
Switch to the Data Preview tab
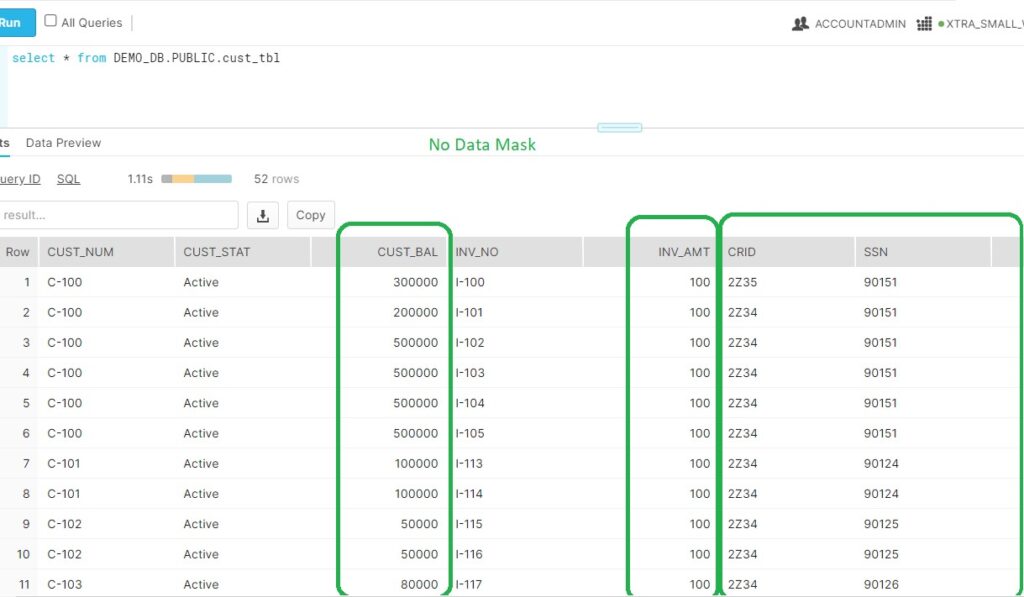coord(62,143)
